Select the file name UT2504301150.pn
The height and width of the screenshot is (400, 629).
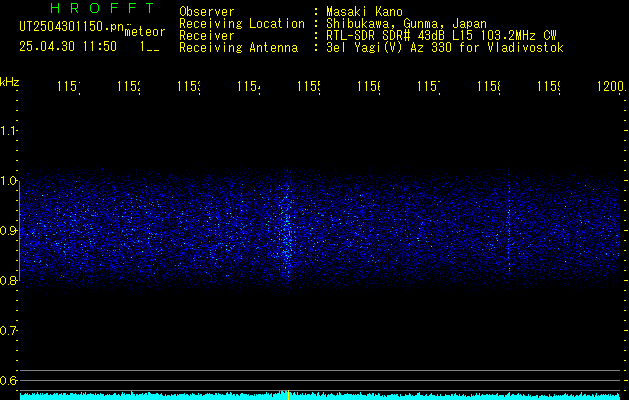(x=71, y=27)
